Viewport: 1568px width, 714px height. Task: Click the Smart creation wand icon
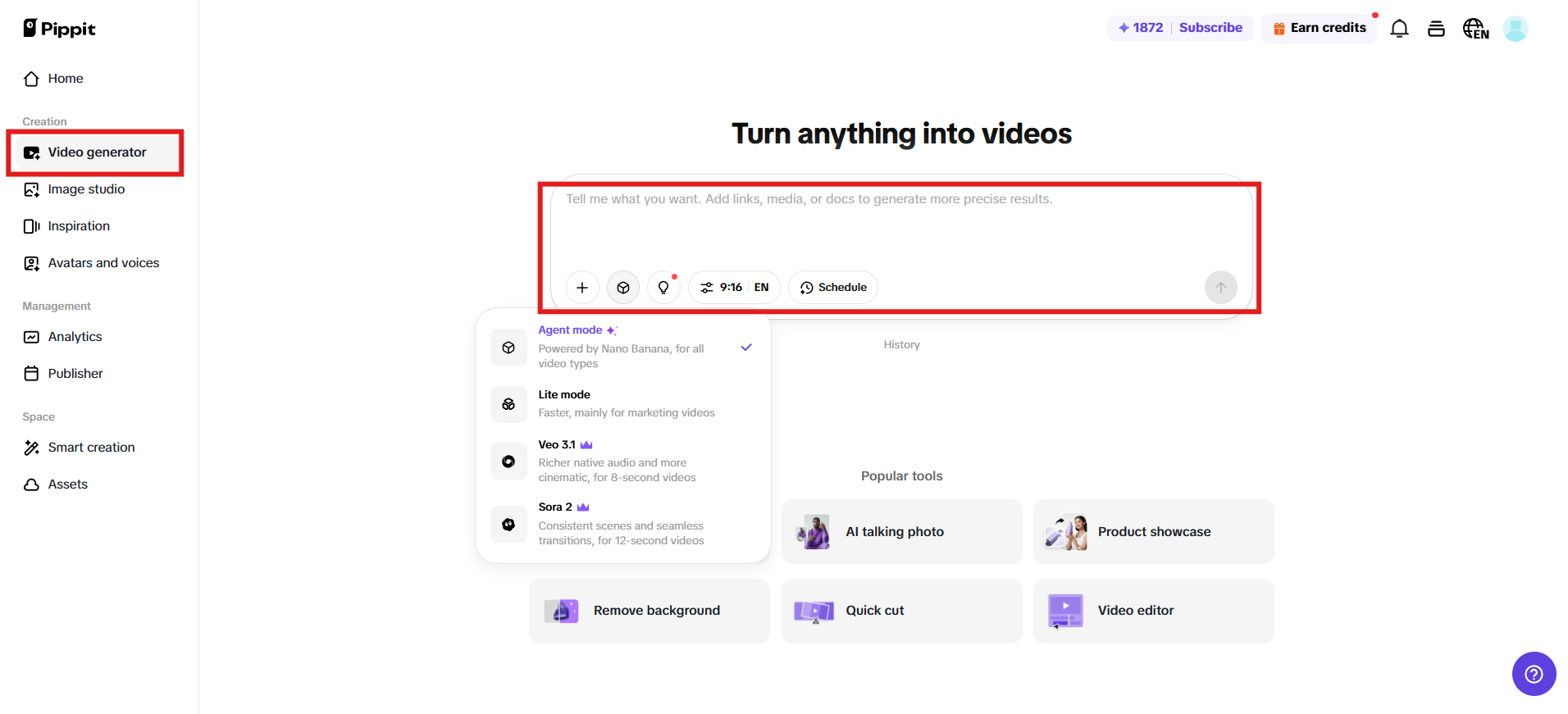tap(31, 448)
